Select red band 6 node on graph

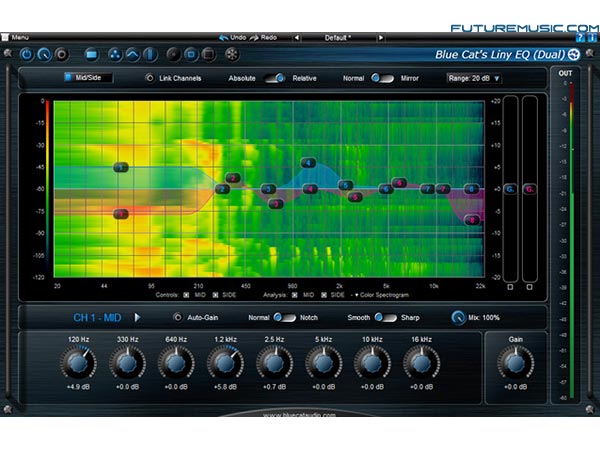tap(399, 183)
